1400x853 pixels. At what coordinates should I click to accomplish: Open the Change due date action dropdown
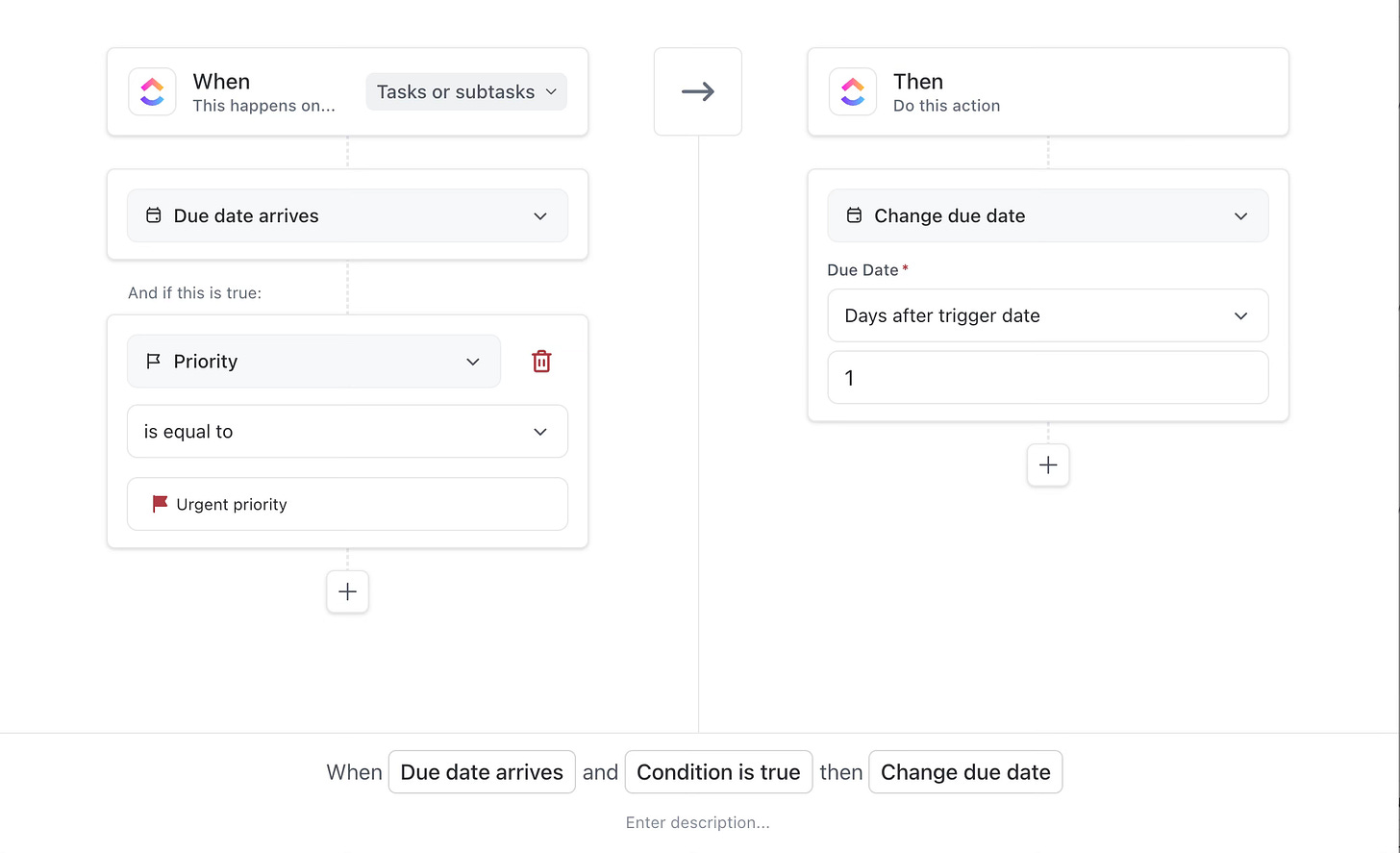[x=1240, y=215]
